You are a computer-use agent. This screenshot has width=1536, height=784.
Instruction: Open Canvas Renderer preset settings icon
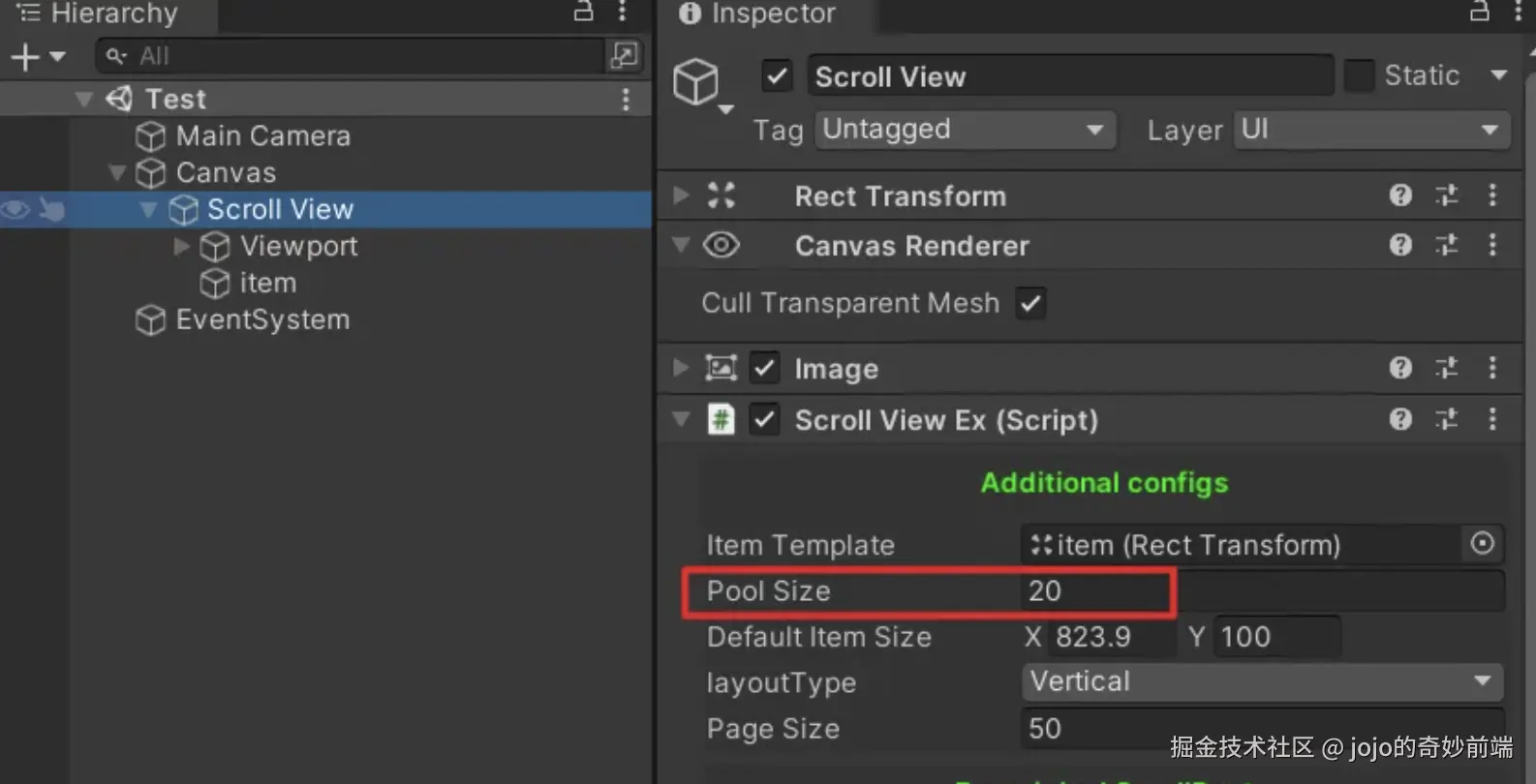[x=1446, y=245]
